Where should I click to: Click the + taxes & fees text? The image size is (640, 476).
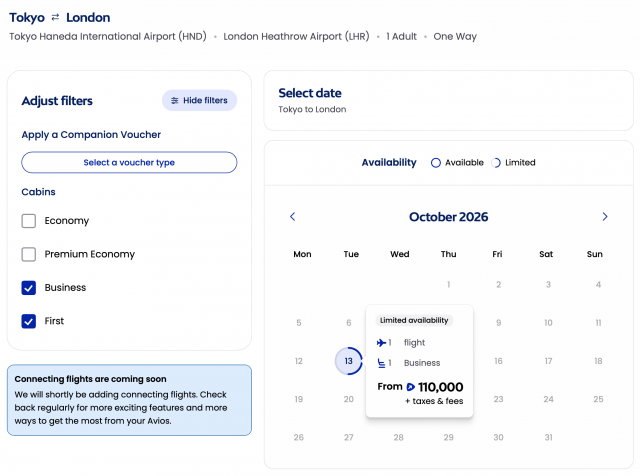(x=434, y=401)
